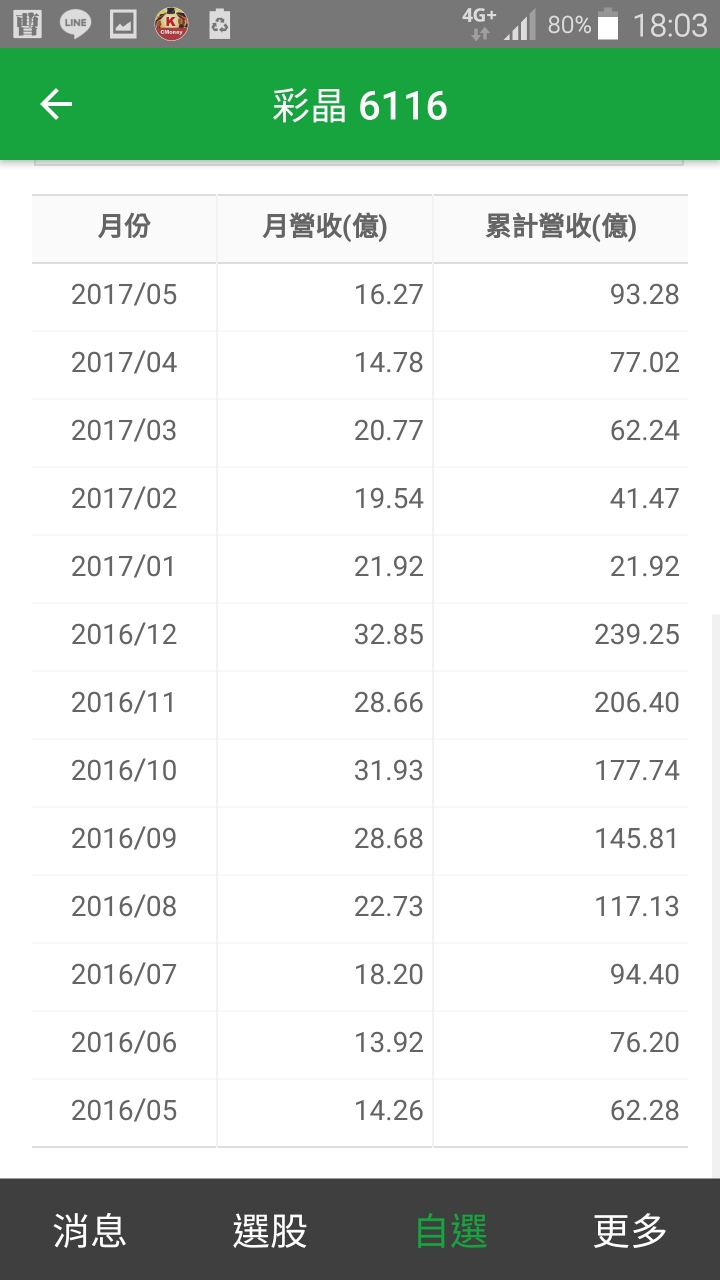The image size is (720, 1280).
Task: Tap the 239.25 cumulative revenue cell
Action: 637,635
